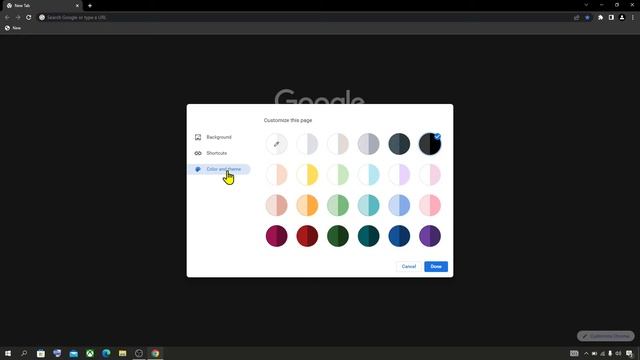Choose the purple theme swatch
This screenshot has width=640, height=360.
(430, 236)
